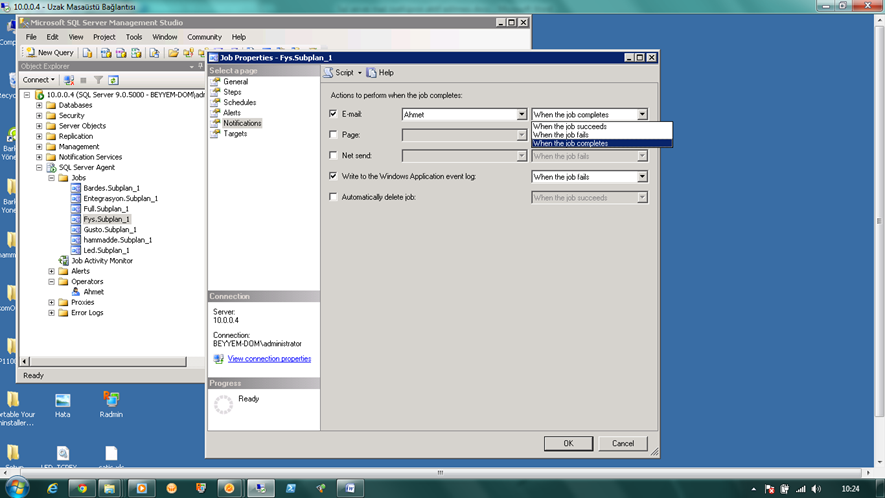Click the Analysis Services XMLA Query toolbar icon
Image resolution: width=885 pixels, height=498 pixels.
click(x=136, y=53)
